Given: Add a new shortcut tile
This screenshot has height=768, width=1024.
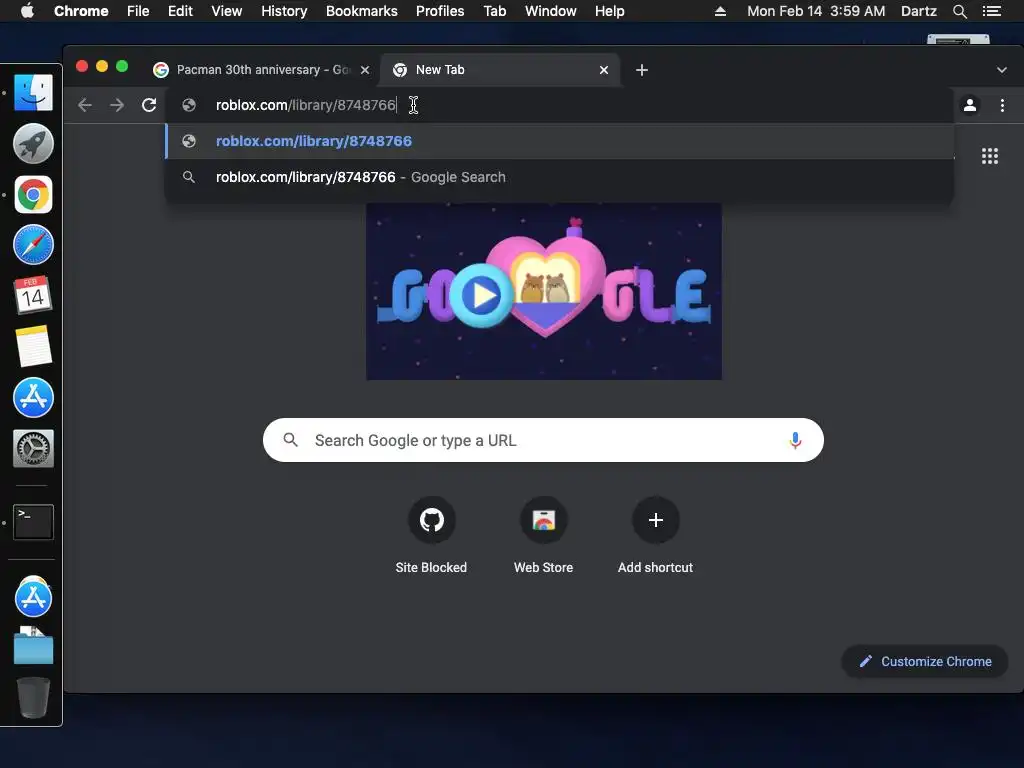Looking at the screenshot, I should [x=656, y=537].
